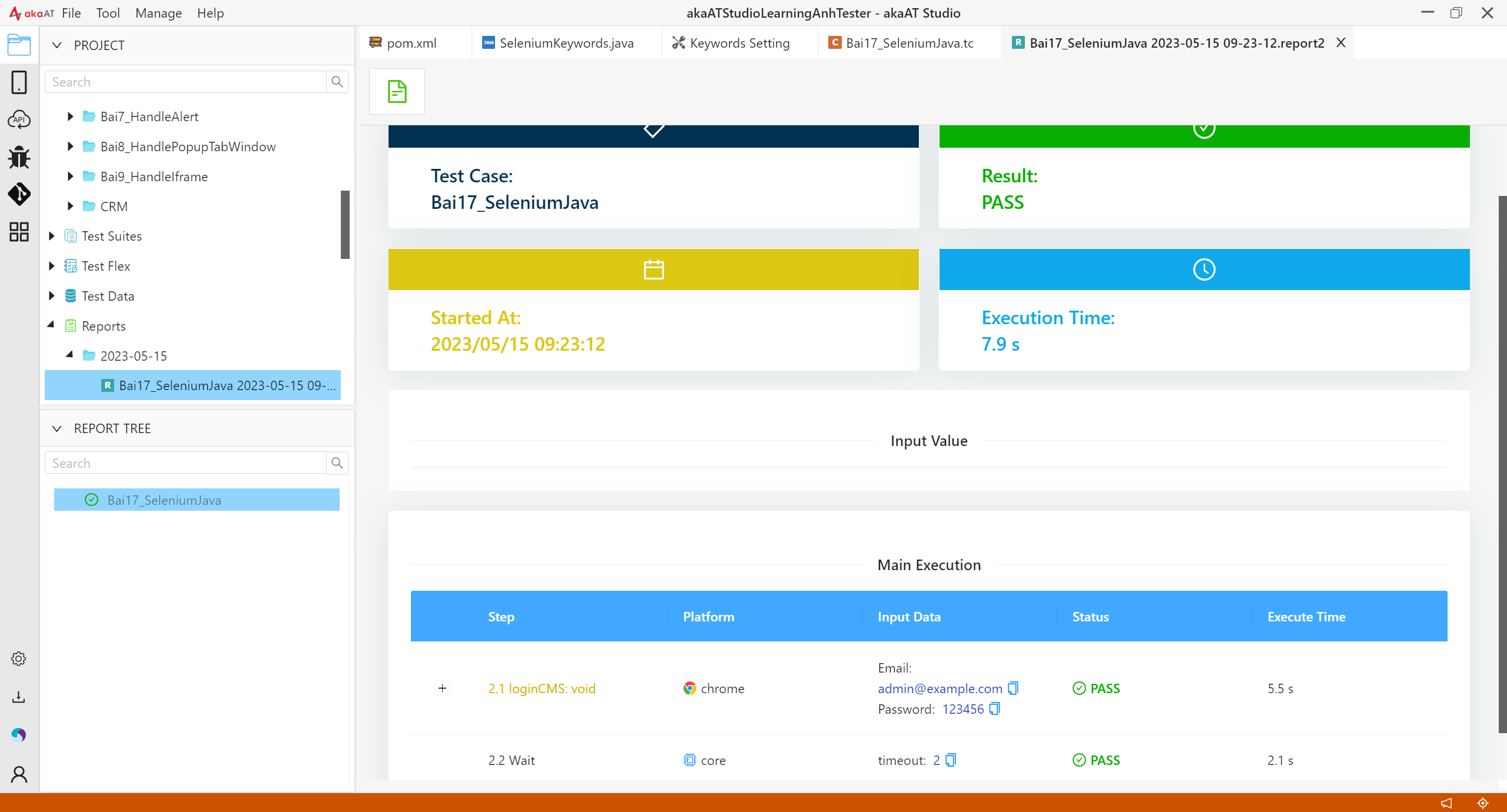Switch to the SeleniumKeywords.java tab
1507x812 pixels.
click(566, 43)
